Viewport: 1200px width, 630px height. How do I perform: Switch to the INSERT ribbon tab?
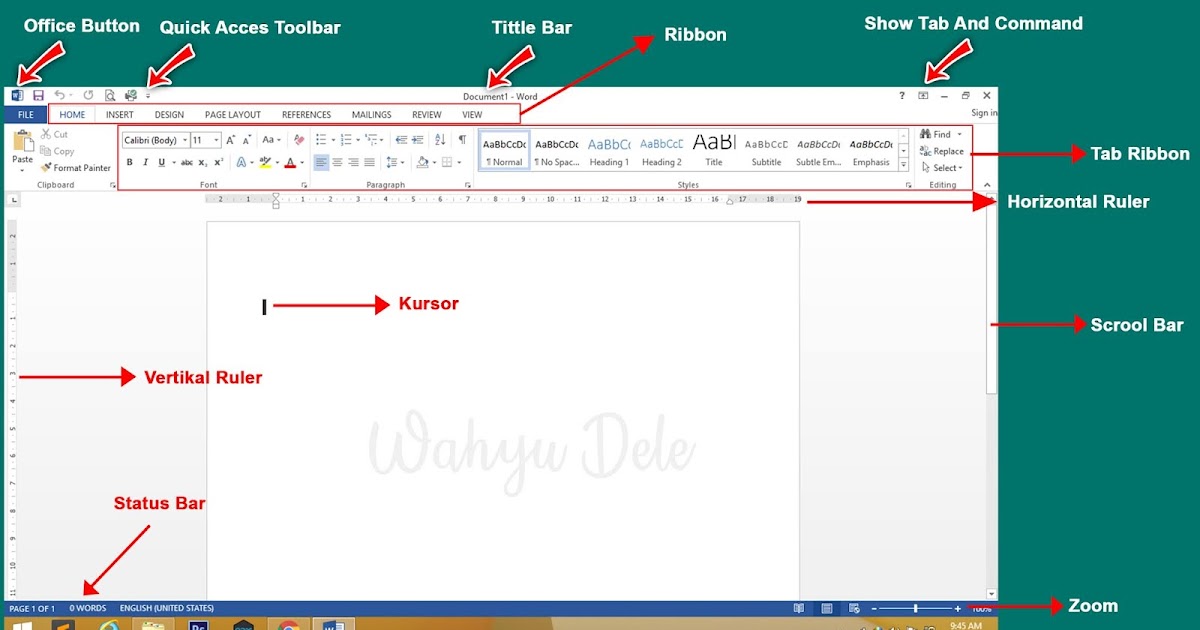tap(119, 114)
